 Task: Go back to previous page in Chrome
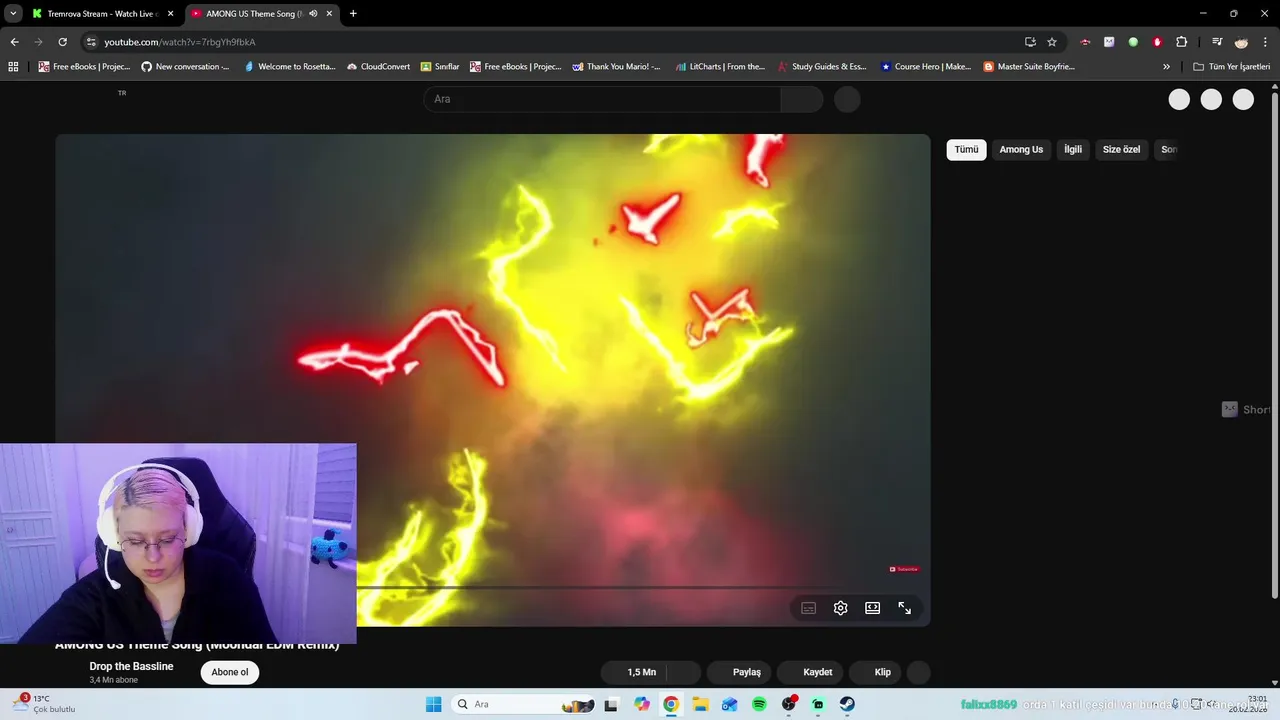coord(14,42)
